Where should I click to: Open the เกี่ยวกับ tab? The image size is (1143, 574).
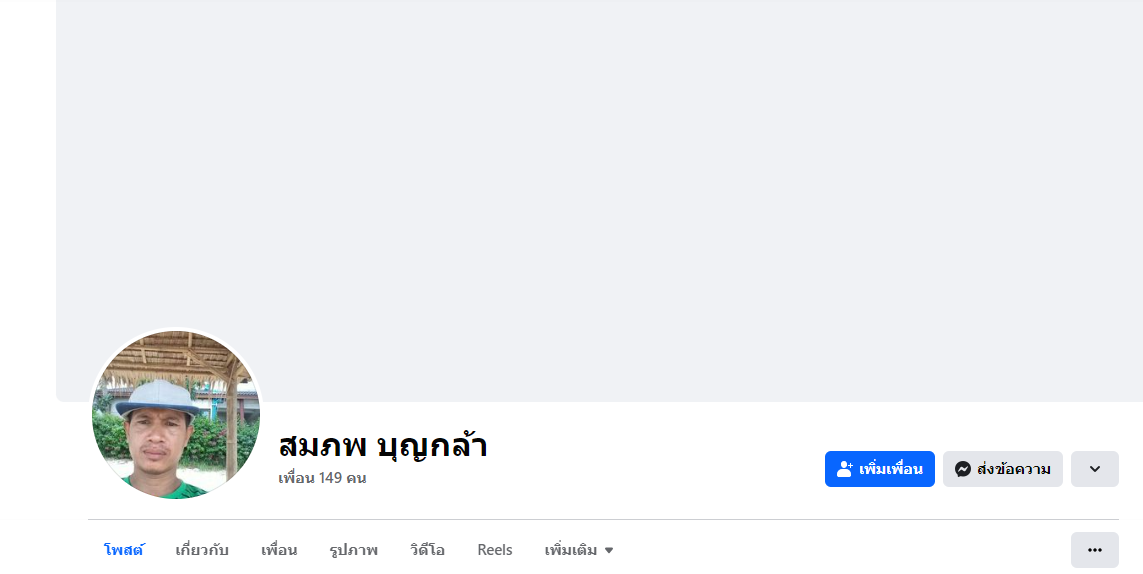202,550
